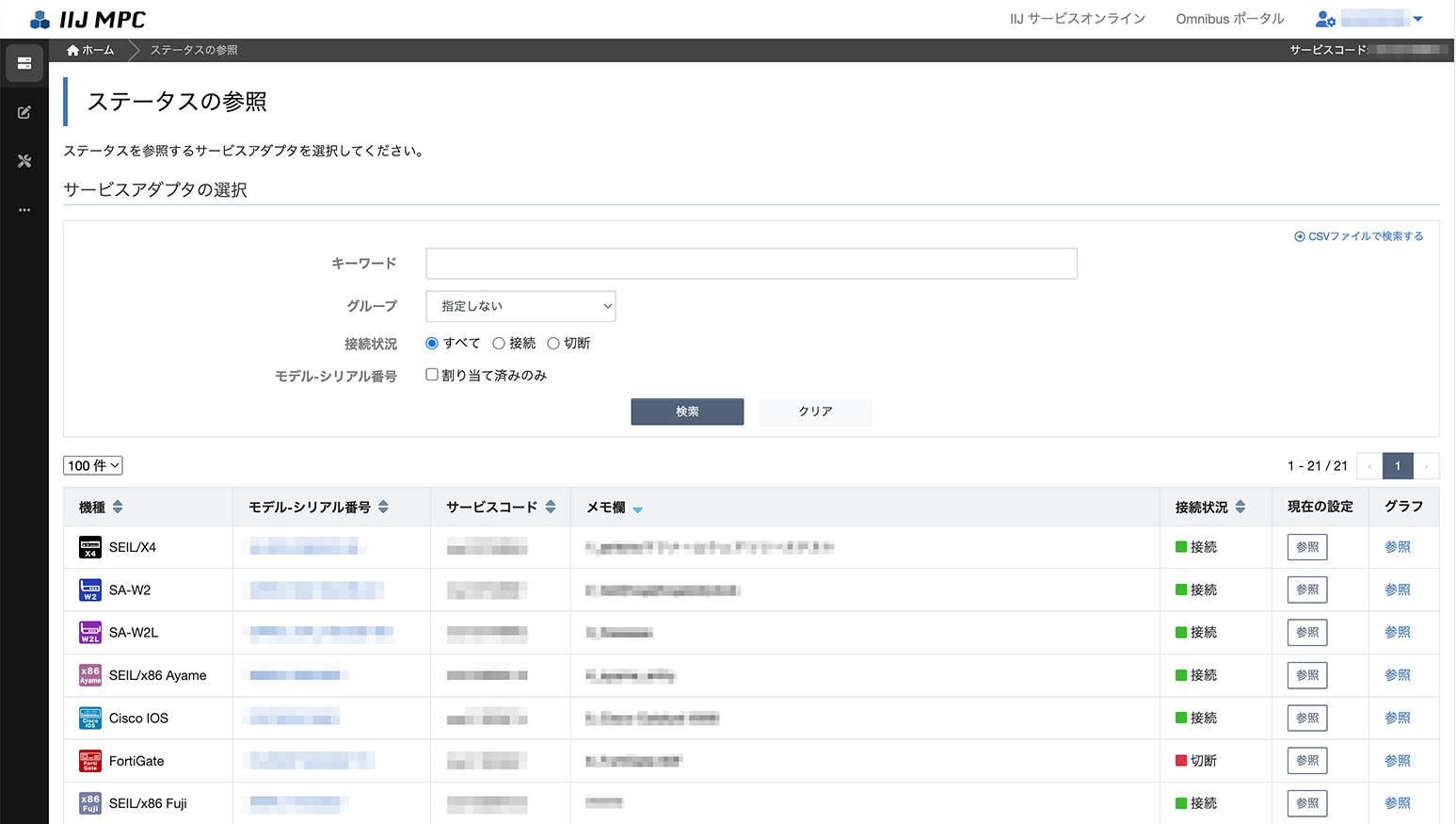Click the server icon in left sidebar
This screenshot has height=824, width=1456.
point(24,63)
